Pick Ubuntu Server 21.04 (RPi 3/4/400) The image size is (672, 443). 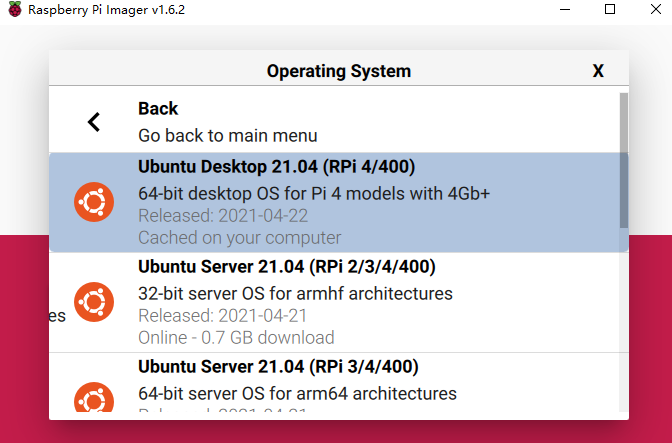coord(278,367)
